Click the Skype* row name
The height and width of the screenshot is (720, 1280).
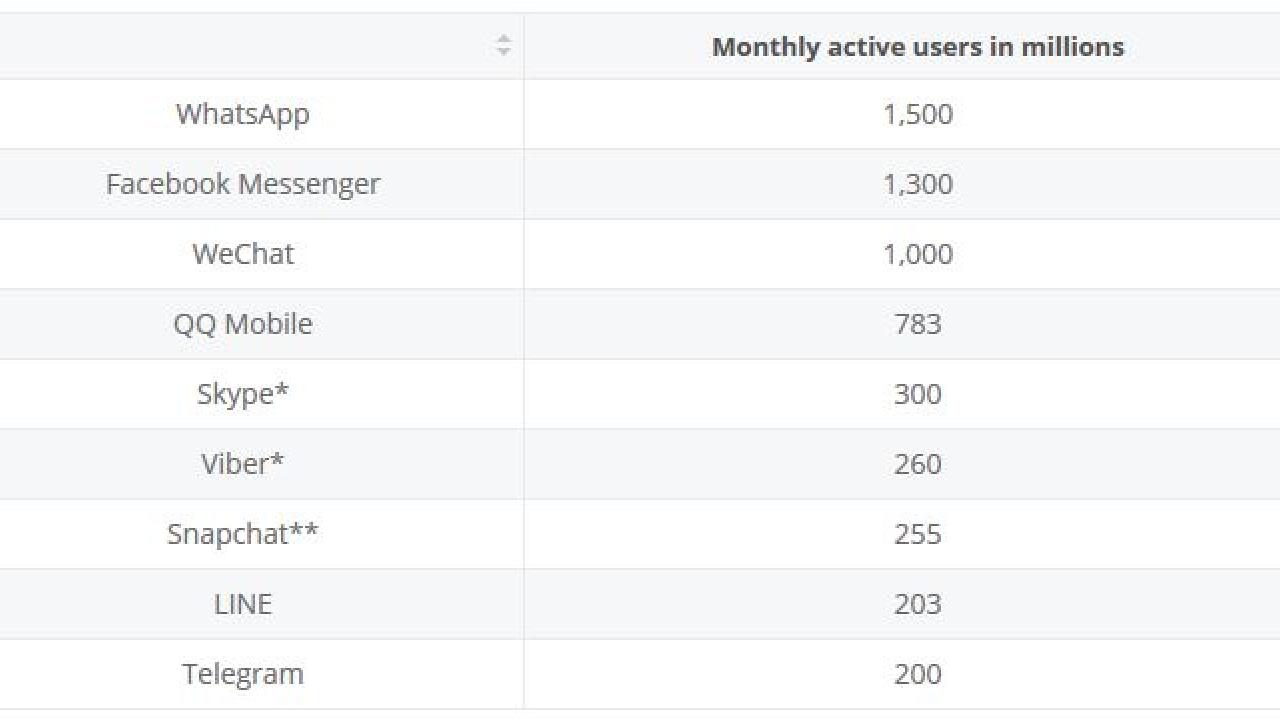pyautogui.click(x=243, y=394)
